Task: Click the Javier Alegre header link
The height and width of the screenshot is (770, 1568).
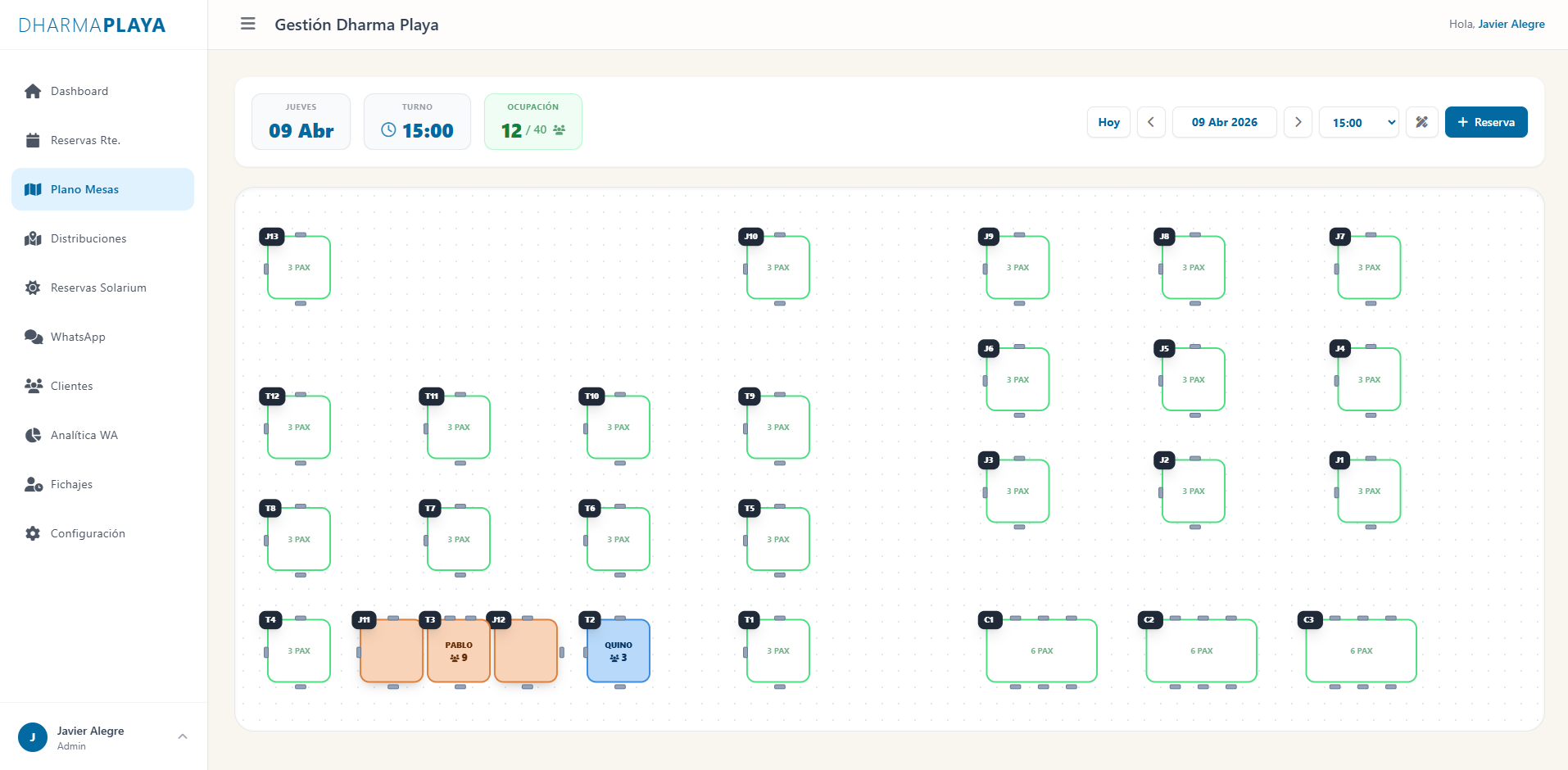Action: coord(1511,24)
